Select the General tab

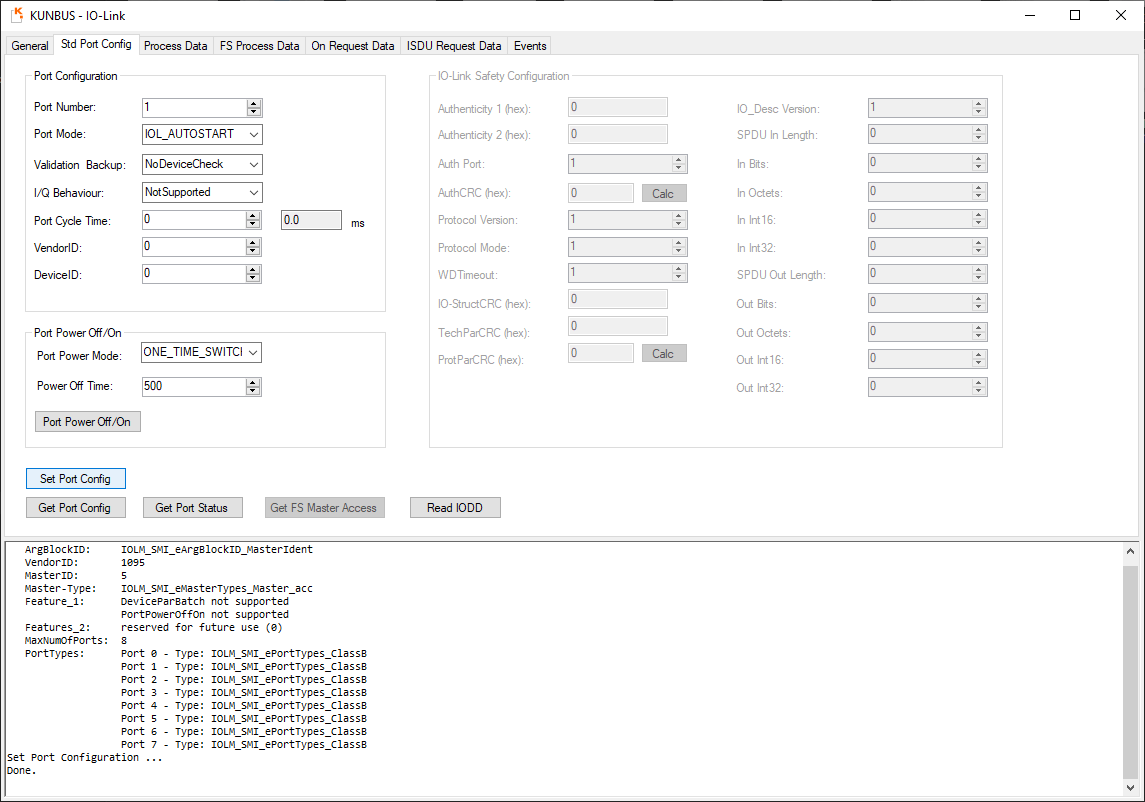tap(30, 46)
